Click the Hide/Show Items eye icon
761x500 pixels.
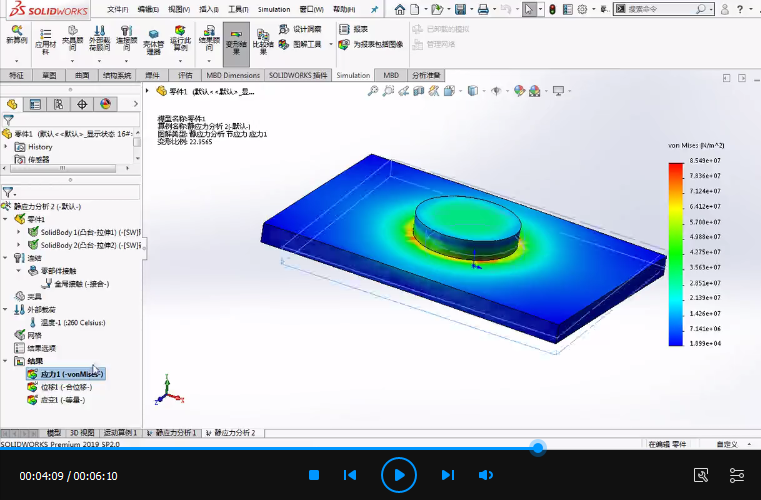click(x=496, y=91)
